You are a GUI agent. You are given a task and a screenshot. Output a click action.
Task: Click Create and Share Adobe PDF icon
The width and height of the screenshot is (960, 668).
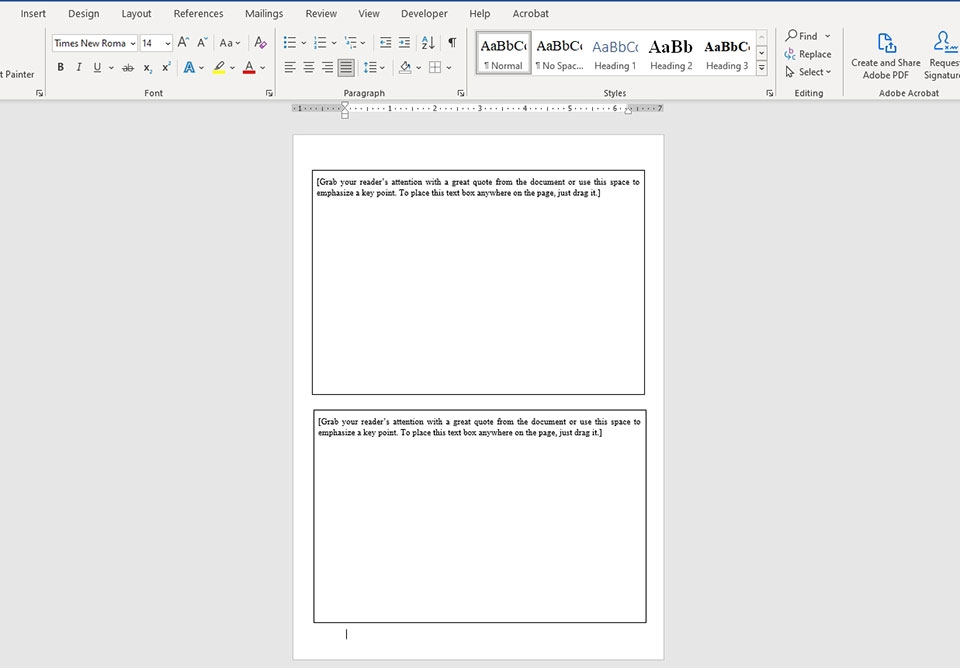[886, 43]
